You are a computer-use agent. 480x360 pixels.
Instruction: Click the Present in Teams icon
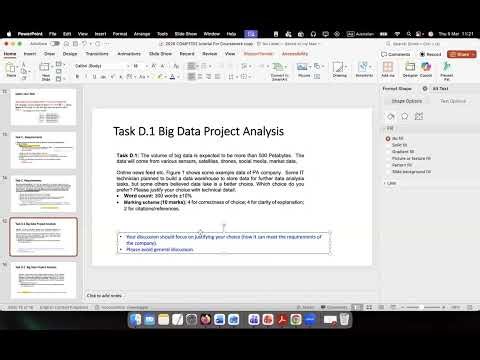pos(447,70)
